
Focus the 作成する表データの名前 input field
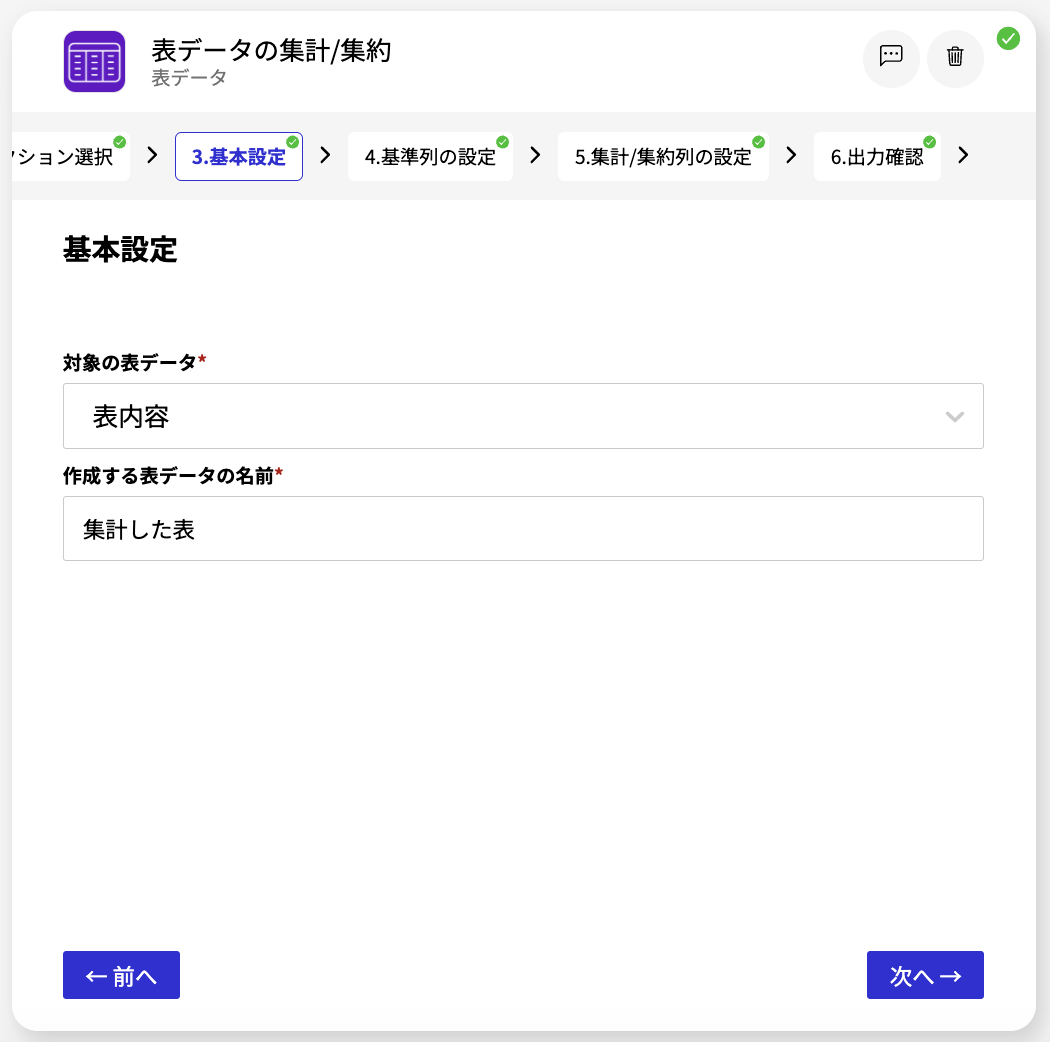(523, 528)
